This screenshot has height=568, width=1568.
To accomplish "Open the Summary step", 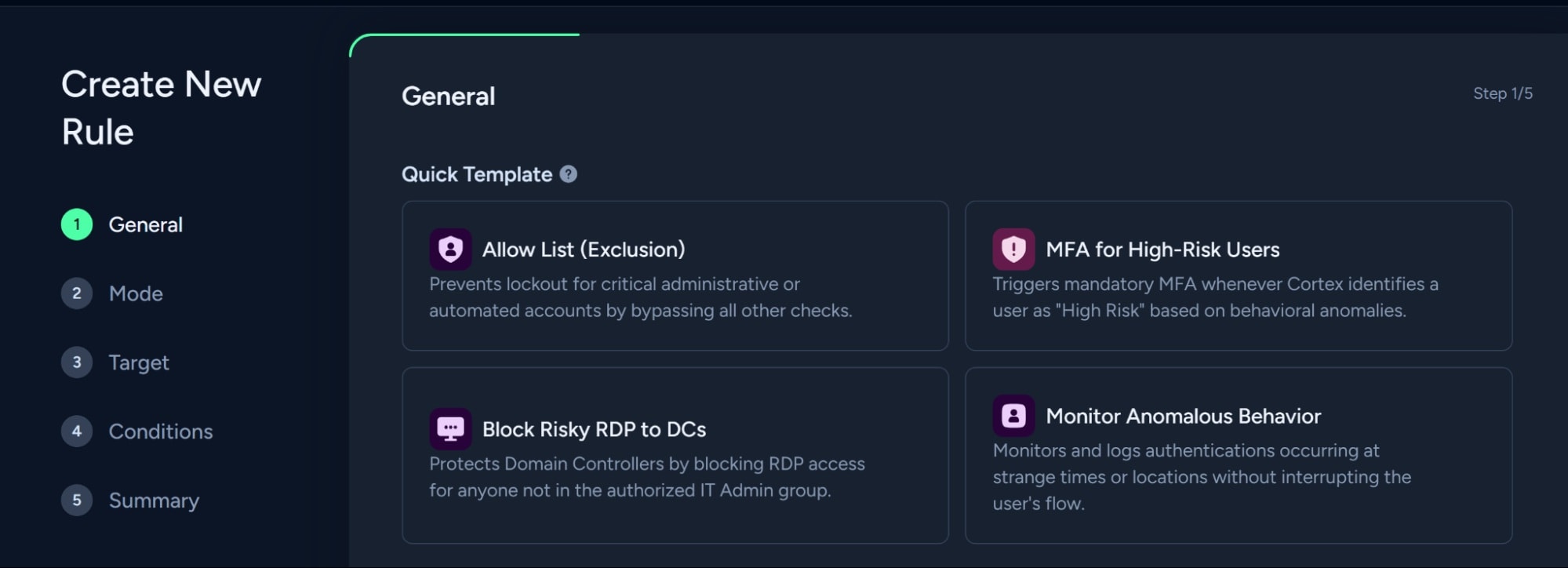I will (154, 501).
